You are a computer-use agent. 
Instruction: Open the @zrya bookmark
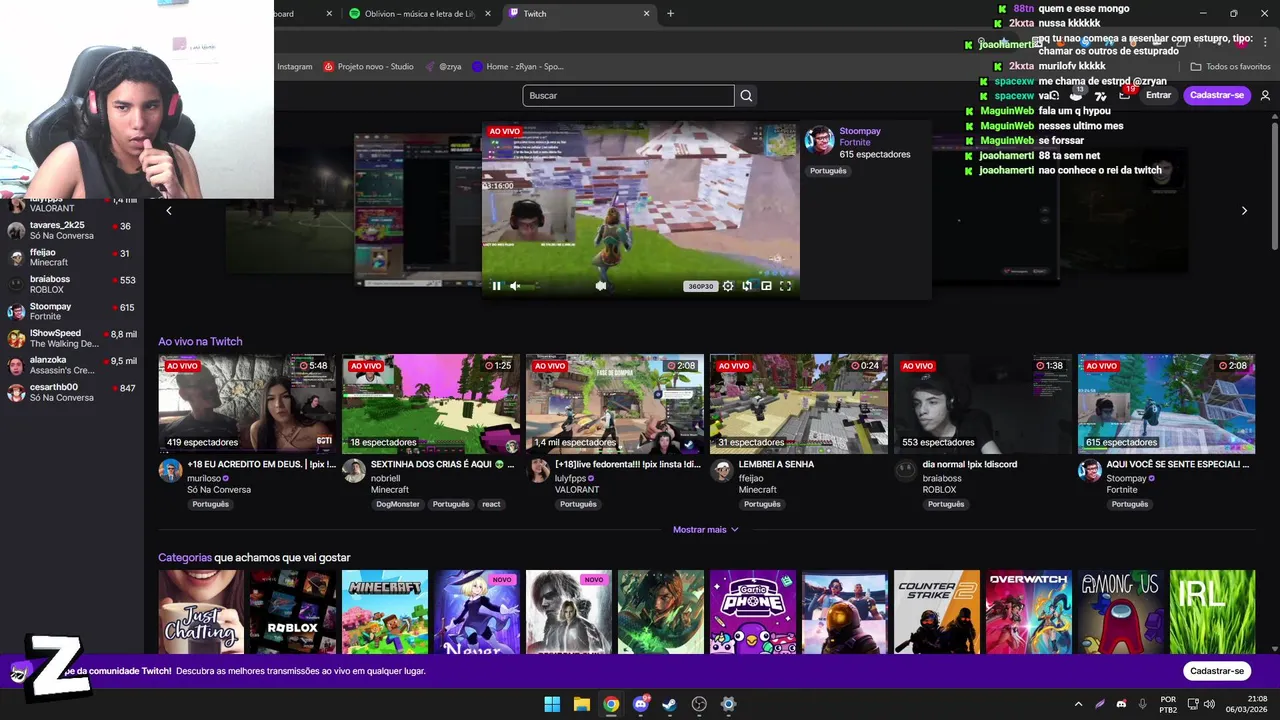pyautogui.click(x=443, y=67)
